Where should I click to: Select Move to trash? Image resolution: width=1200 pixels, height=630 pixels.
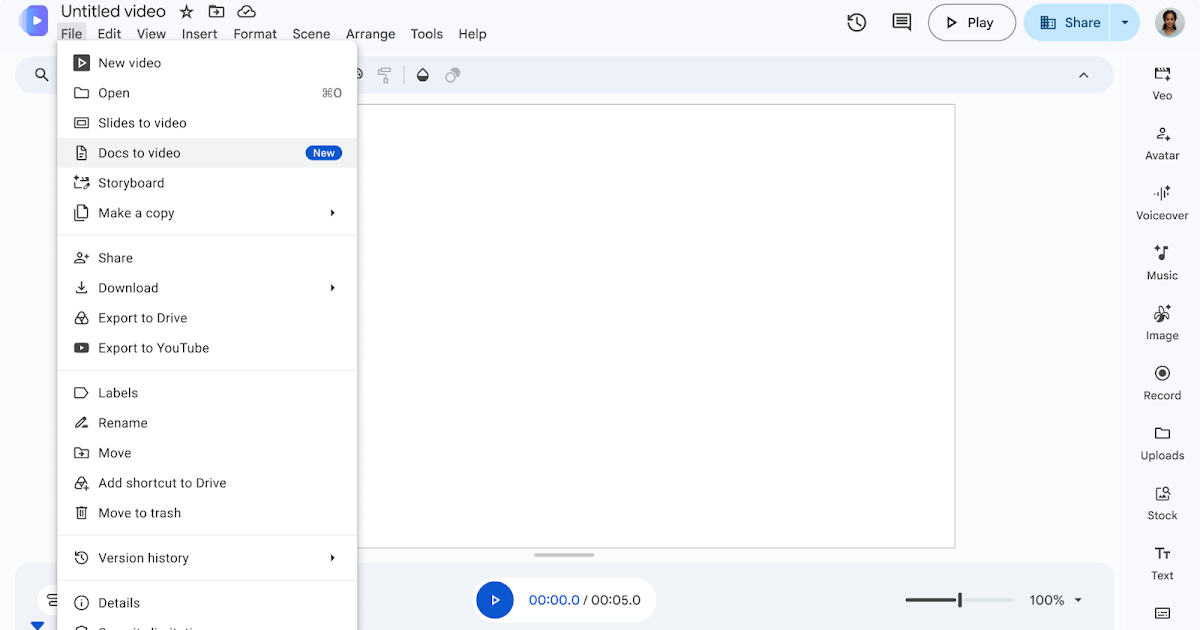click(x=207, y=513)
